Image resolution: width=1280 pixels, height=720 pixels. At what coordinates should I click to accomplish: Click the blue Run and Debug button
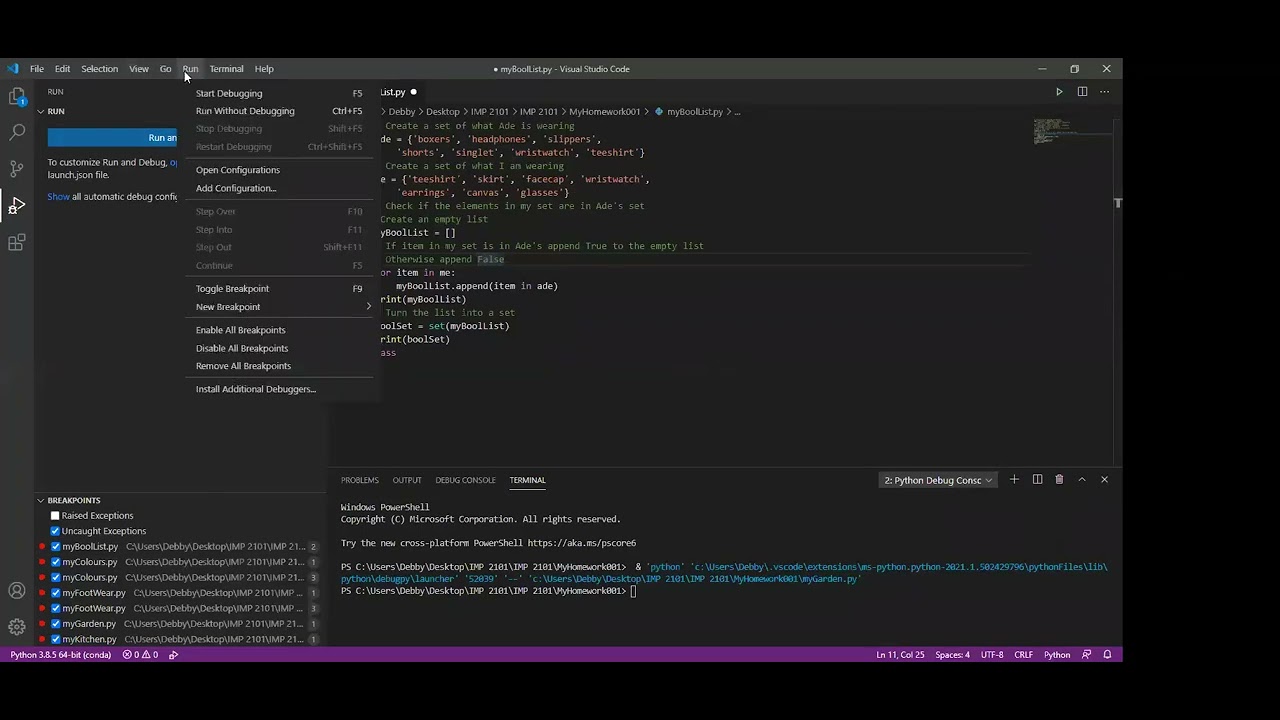pyautogui.click(x=112, y=138)
